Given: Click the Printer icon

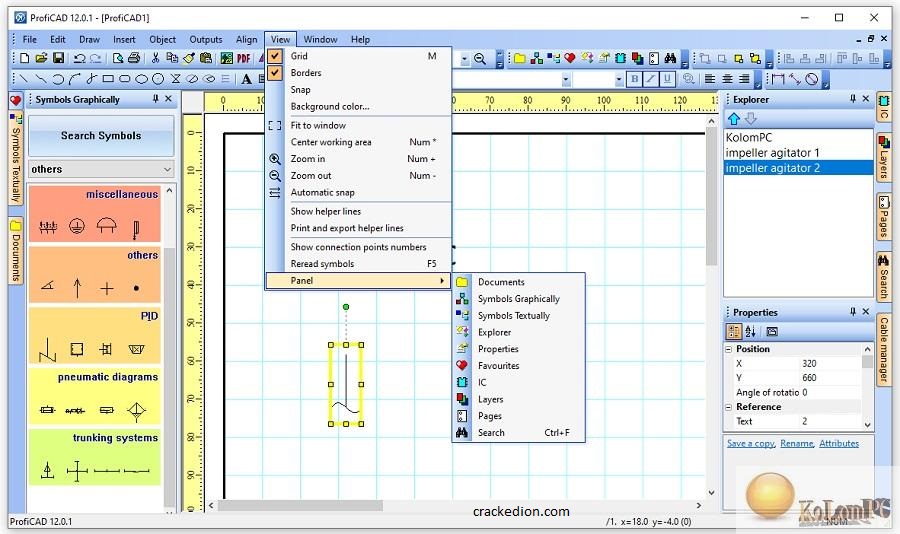Looking at the screenshot, I should (134, 58).
